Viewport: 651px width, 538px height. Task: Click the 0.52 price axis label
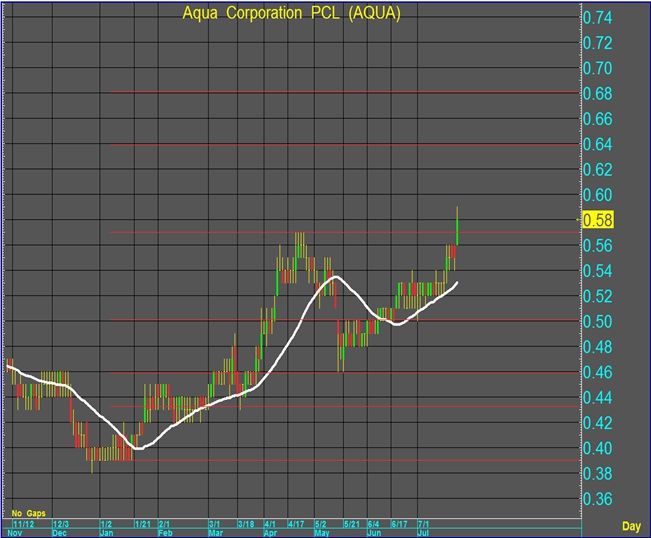point(597,296)
